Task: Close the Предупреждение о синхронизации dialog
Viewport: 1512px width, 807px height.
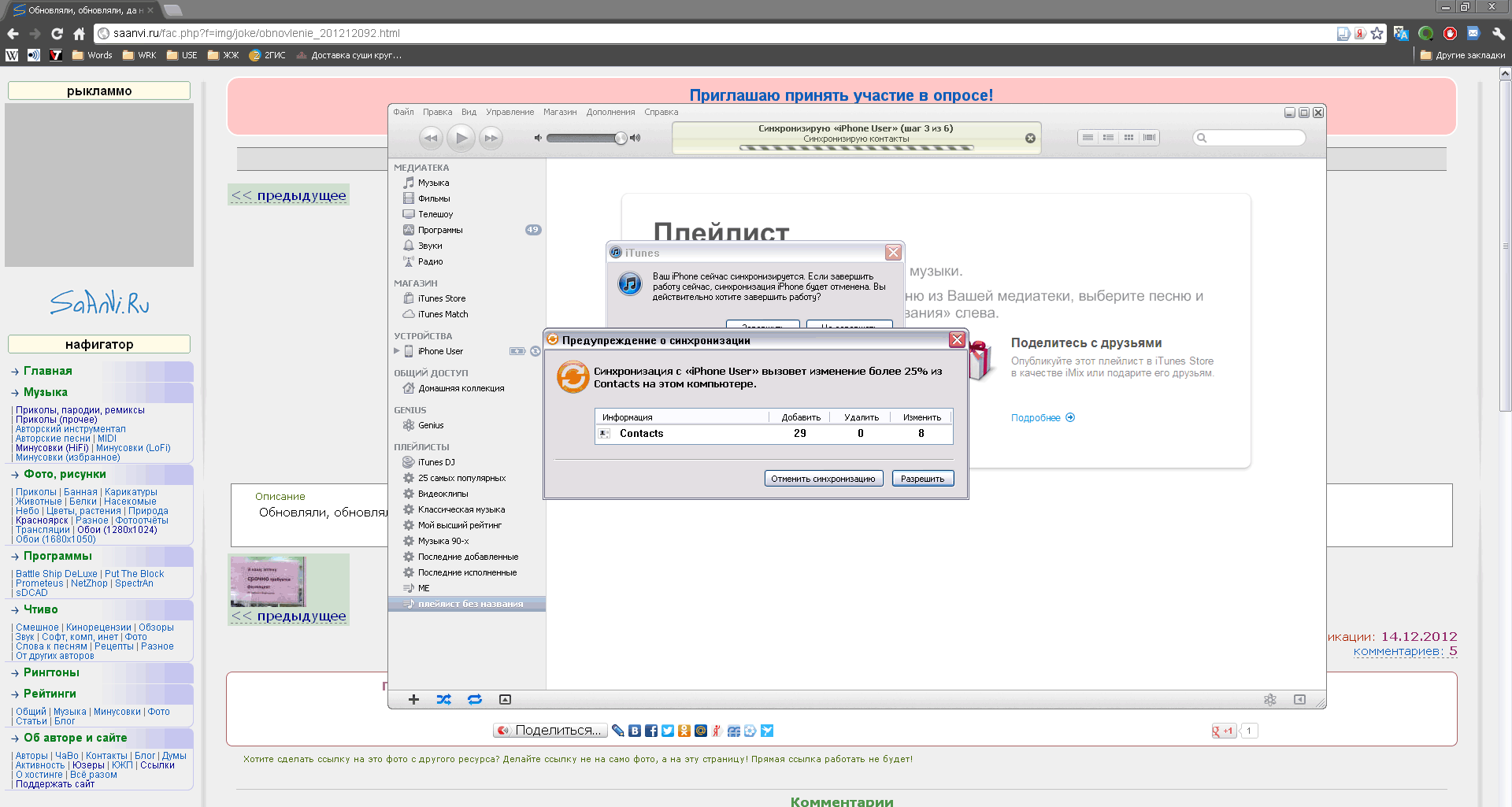Action: pyautogui.click(x=957, y=339)
